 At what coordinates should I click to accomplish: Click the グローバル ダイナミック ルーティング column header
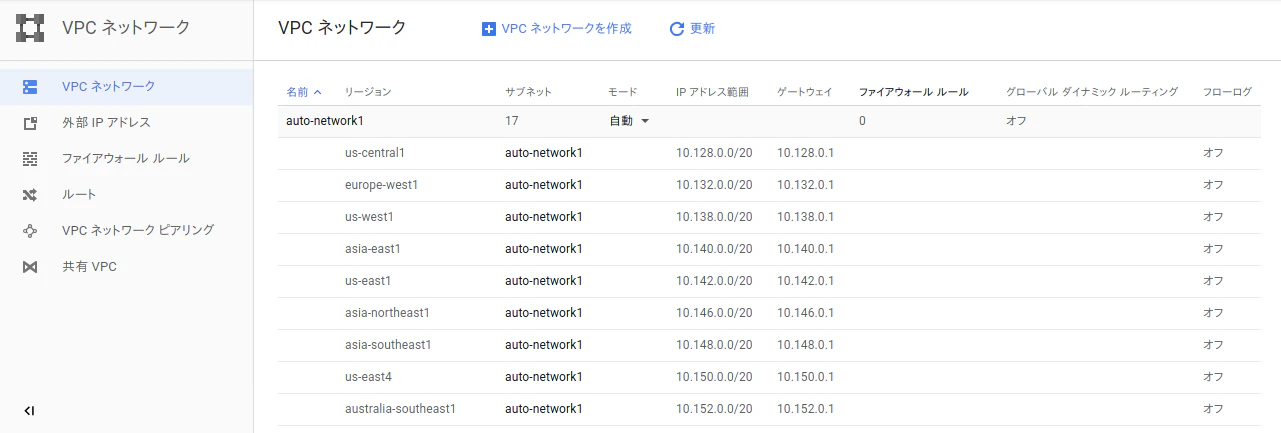1092,91
